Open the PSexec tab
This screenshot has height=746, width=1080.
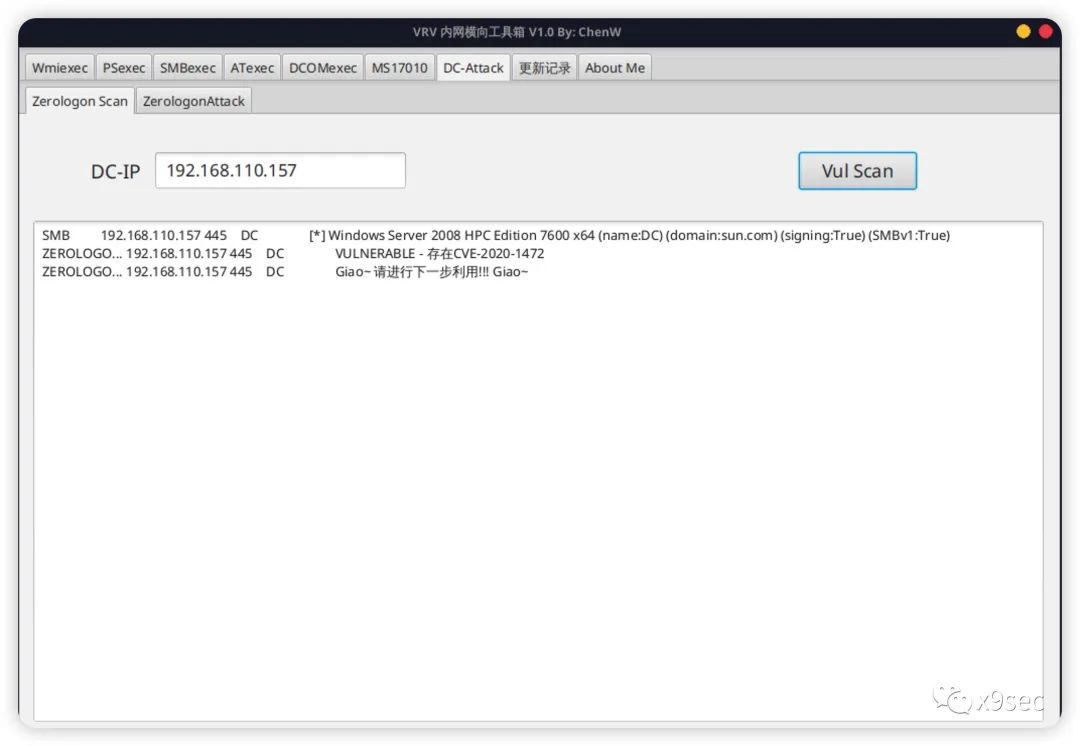[123, 67]
